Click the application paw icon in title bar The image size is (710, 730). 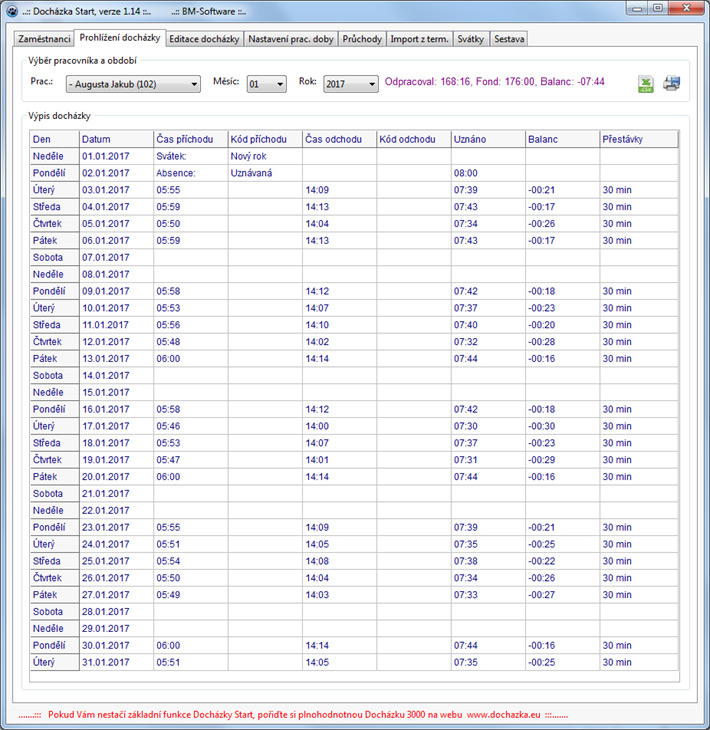coord(13,11)
